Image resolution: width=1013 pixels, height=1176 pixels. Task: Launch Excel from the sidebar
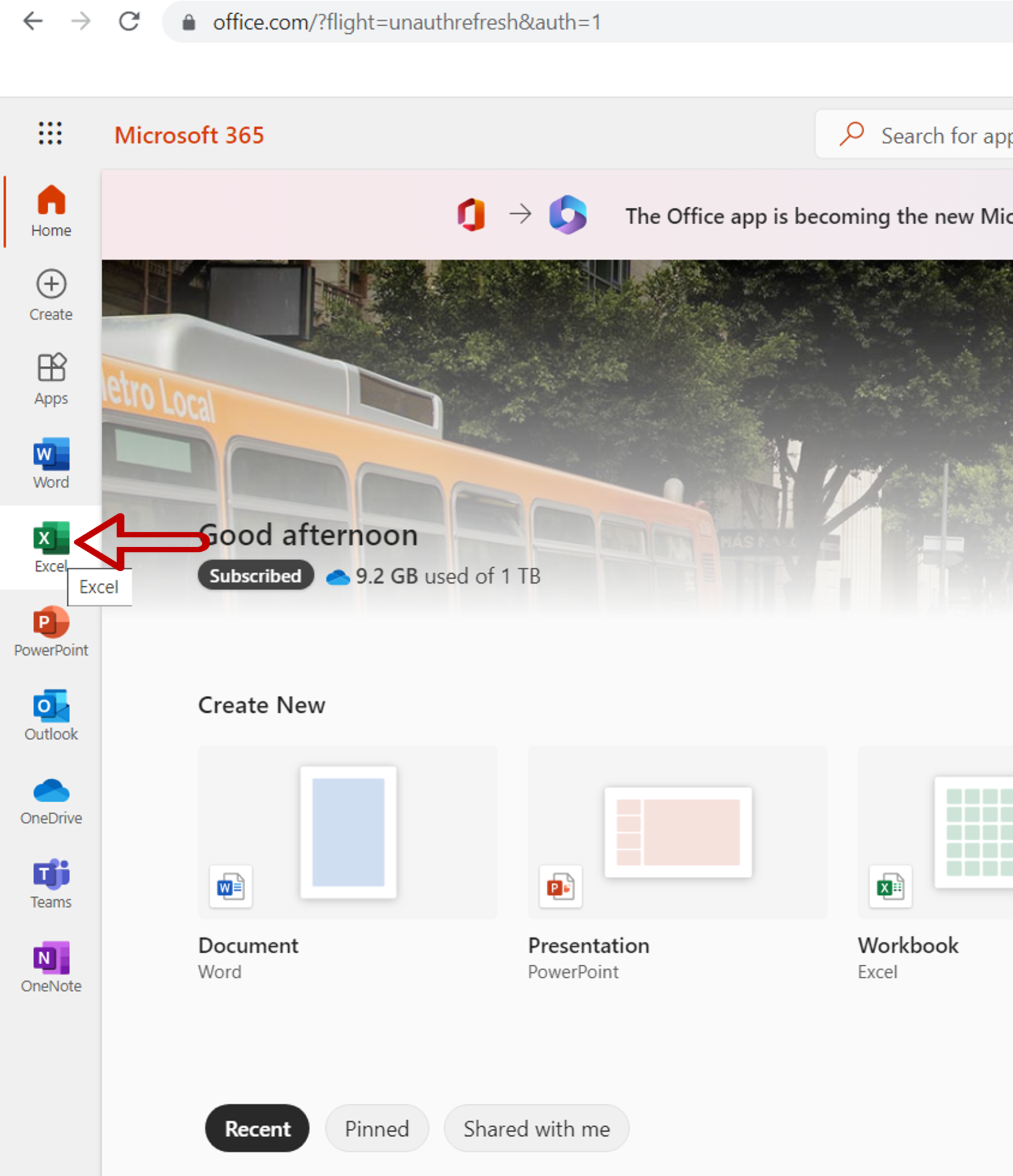click(51, 547)
